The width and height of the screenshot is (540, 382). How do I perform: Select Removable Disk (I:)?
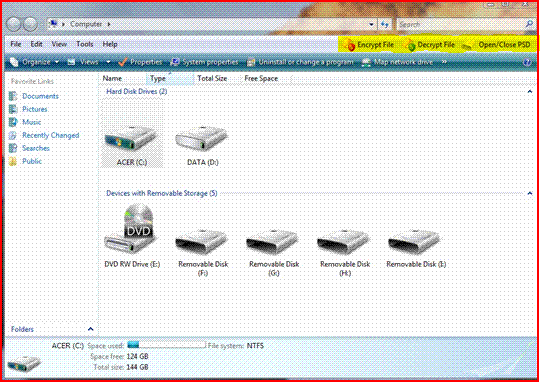416,249
